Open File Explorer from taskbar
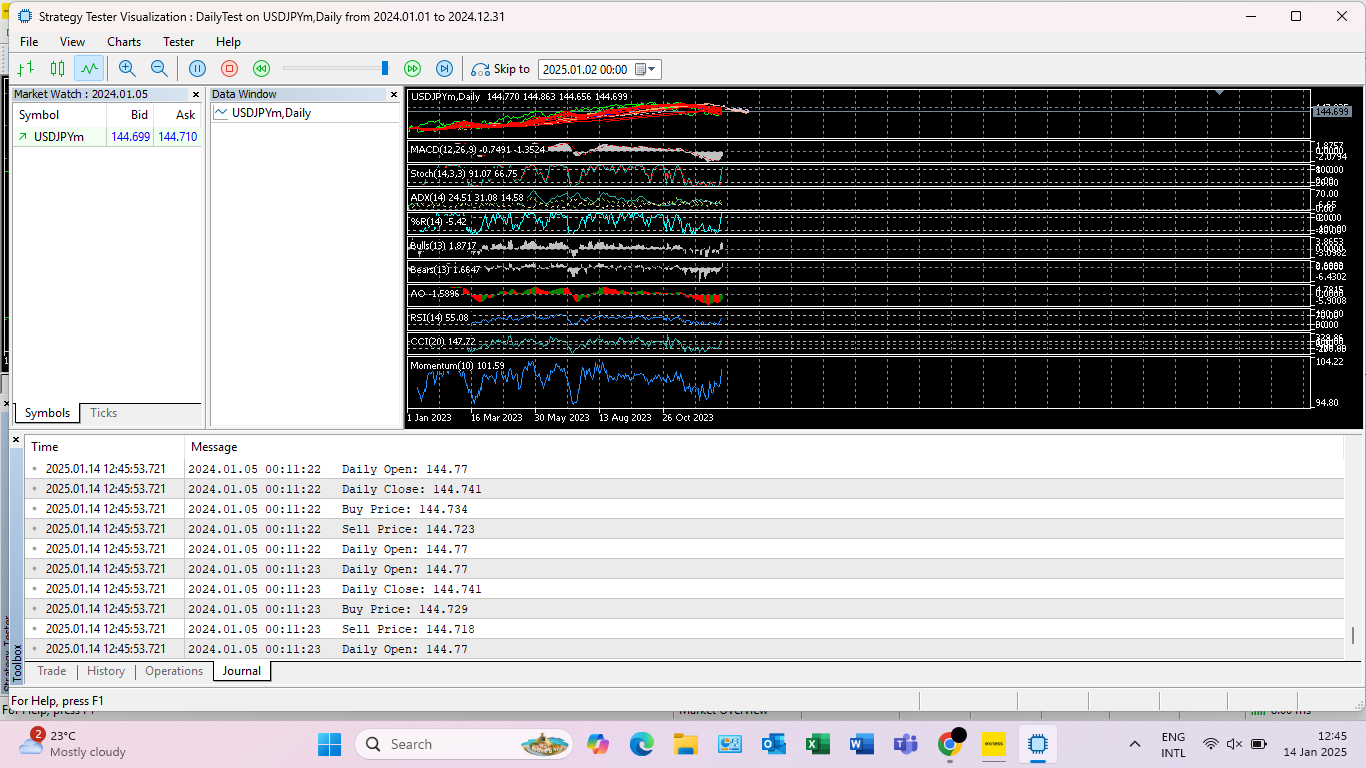This screenshot has width=1366, height=768. coord(685,744)
